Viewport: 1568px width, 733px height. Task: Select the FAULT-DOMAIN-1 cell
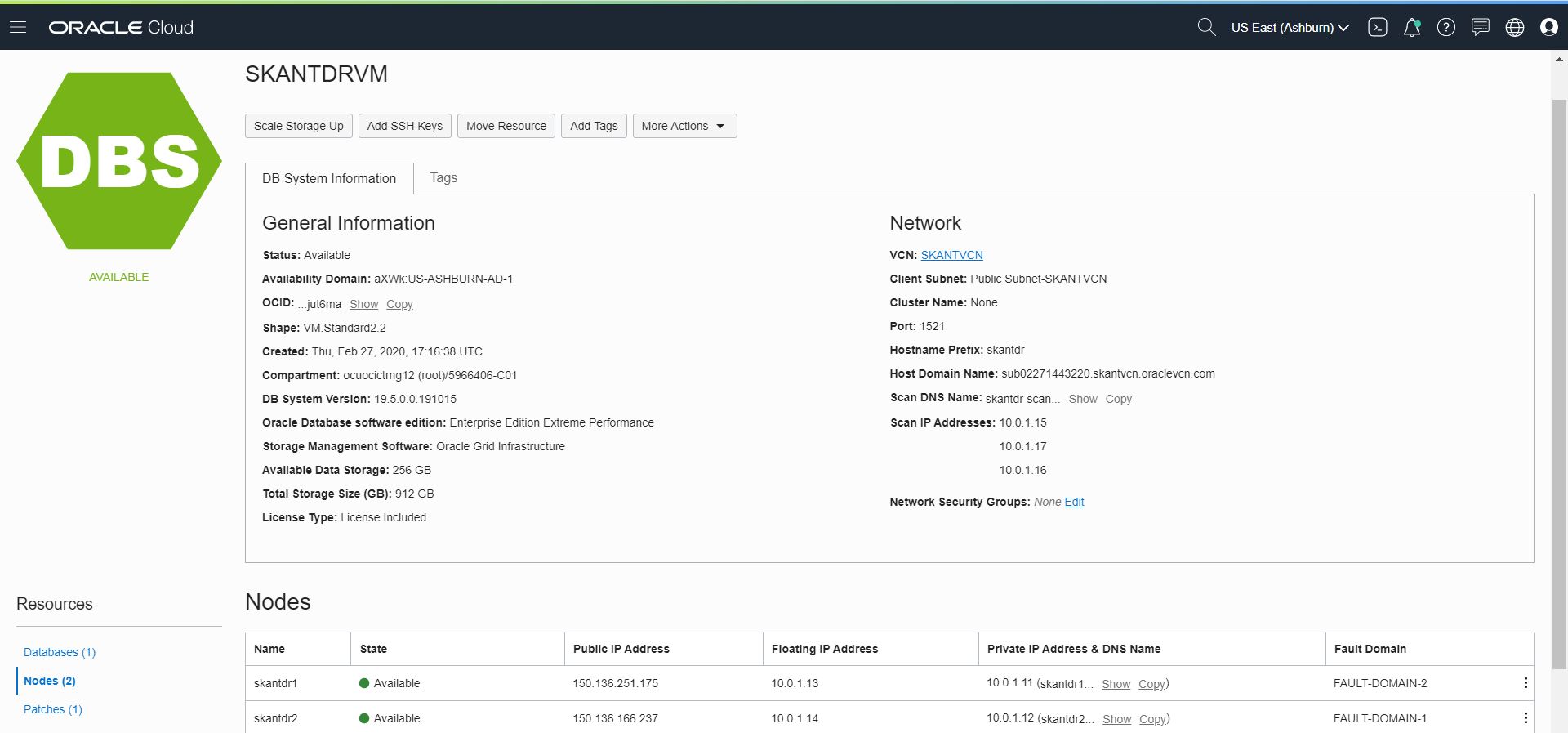click(1380, 718)
